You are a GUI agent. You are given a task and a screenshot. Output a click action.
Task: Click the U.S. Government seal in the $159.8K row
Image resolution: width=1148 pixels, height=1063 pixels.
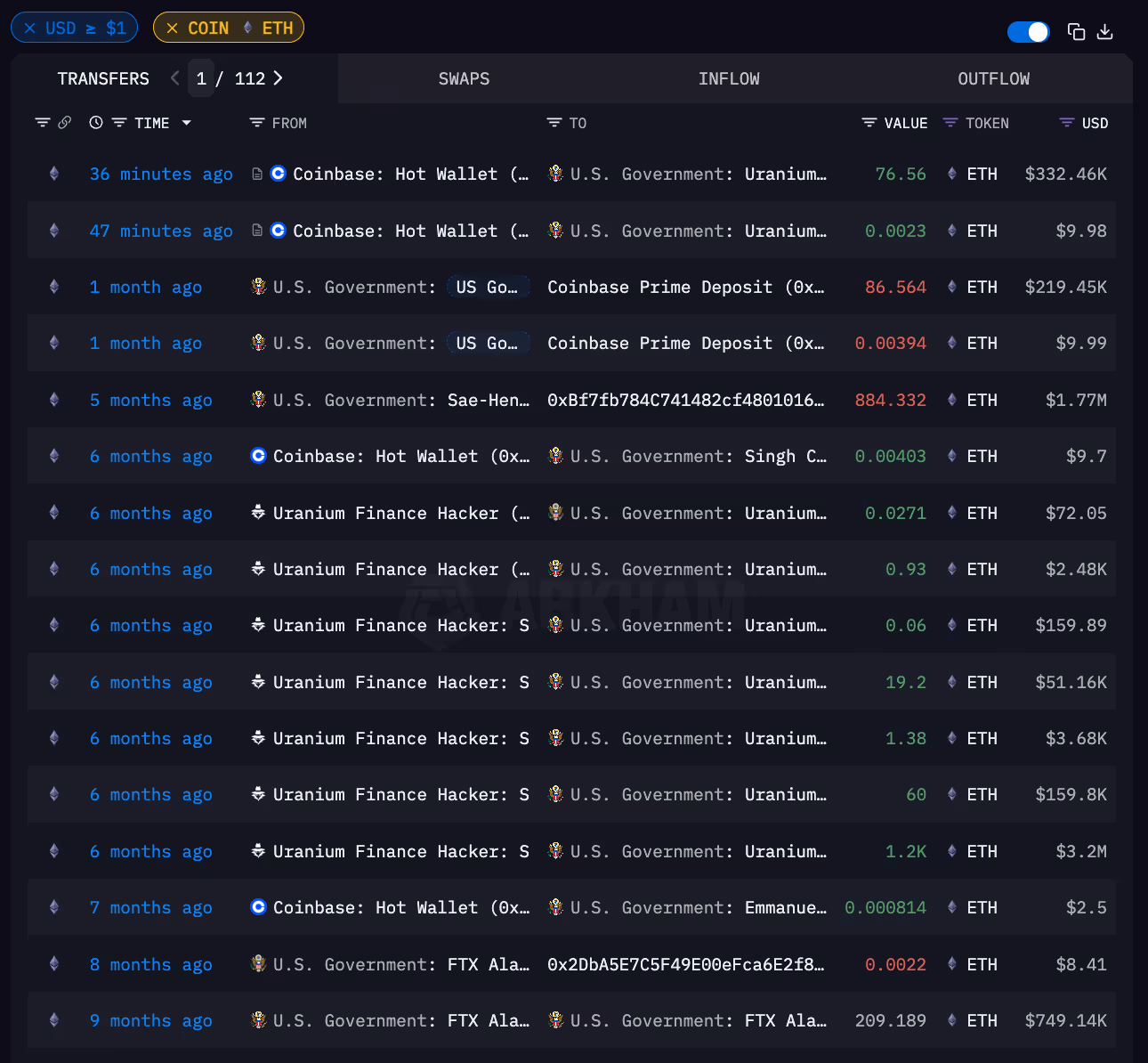tap(556, 794)
